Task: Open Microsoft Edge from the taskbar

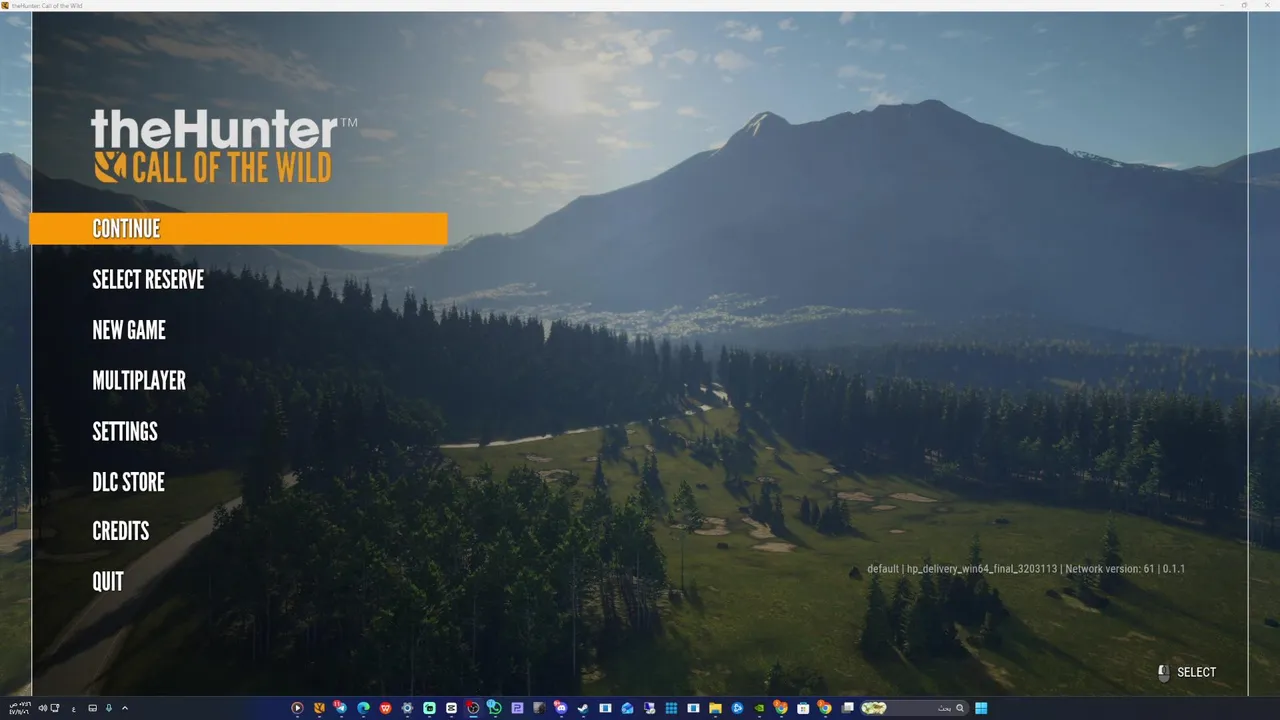Action: [363, 708]
